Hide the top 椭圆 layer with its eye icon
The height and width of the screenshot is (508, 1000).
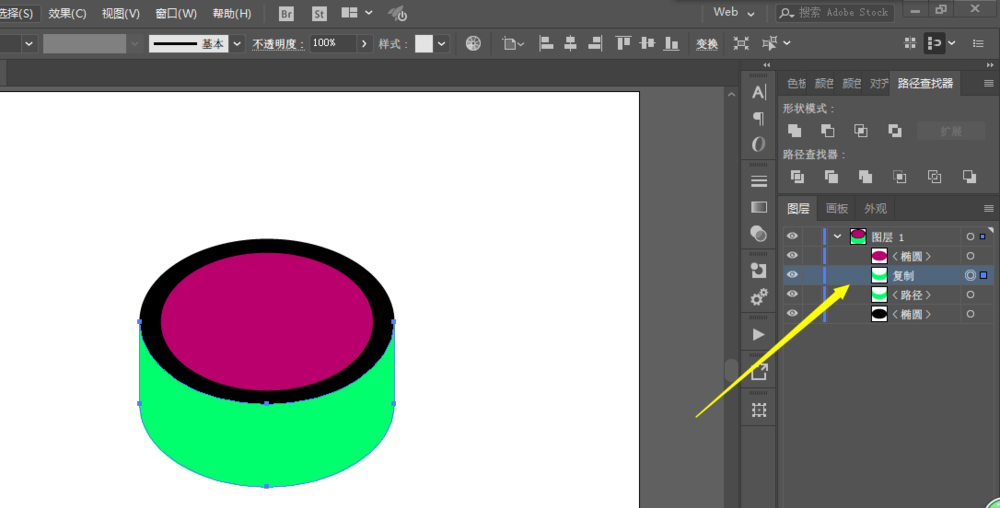(x=792, y=256)
